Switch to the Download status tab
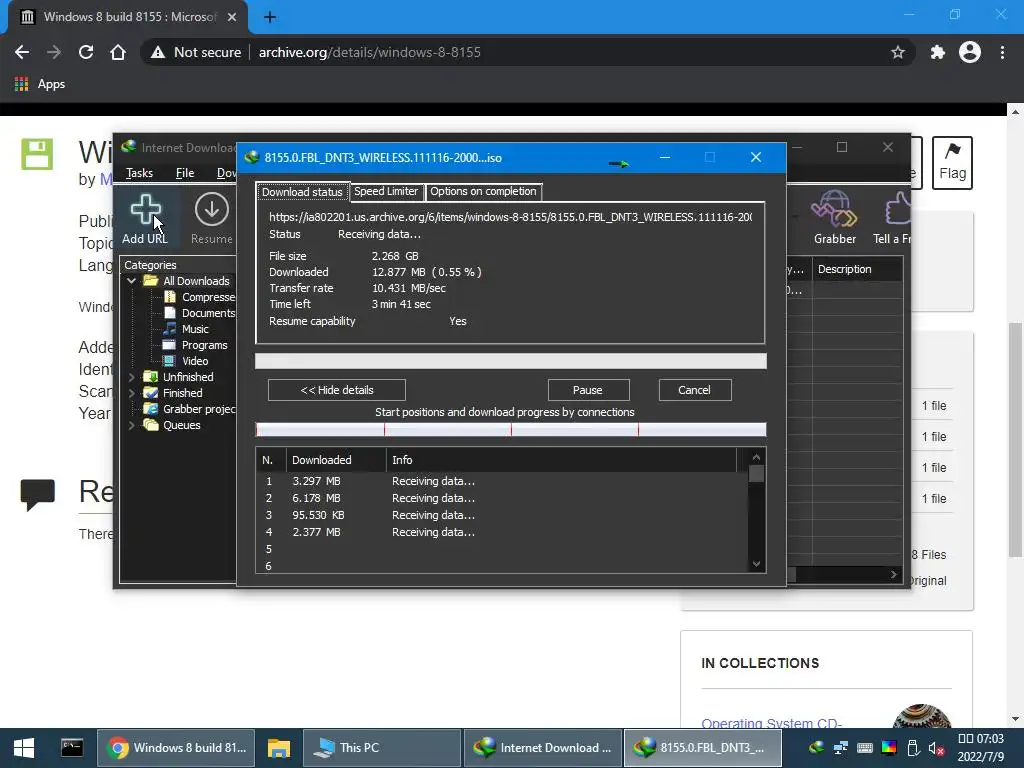The height and width of the screenshot is (768, 1024). [302, 192]
